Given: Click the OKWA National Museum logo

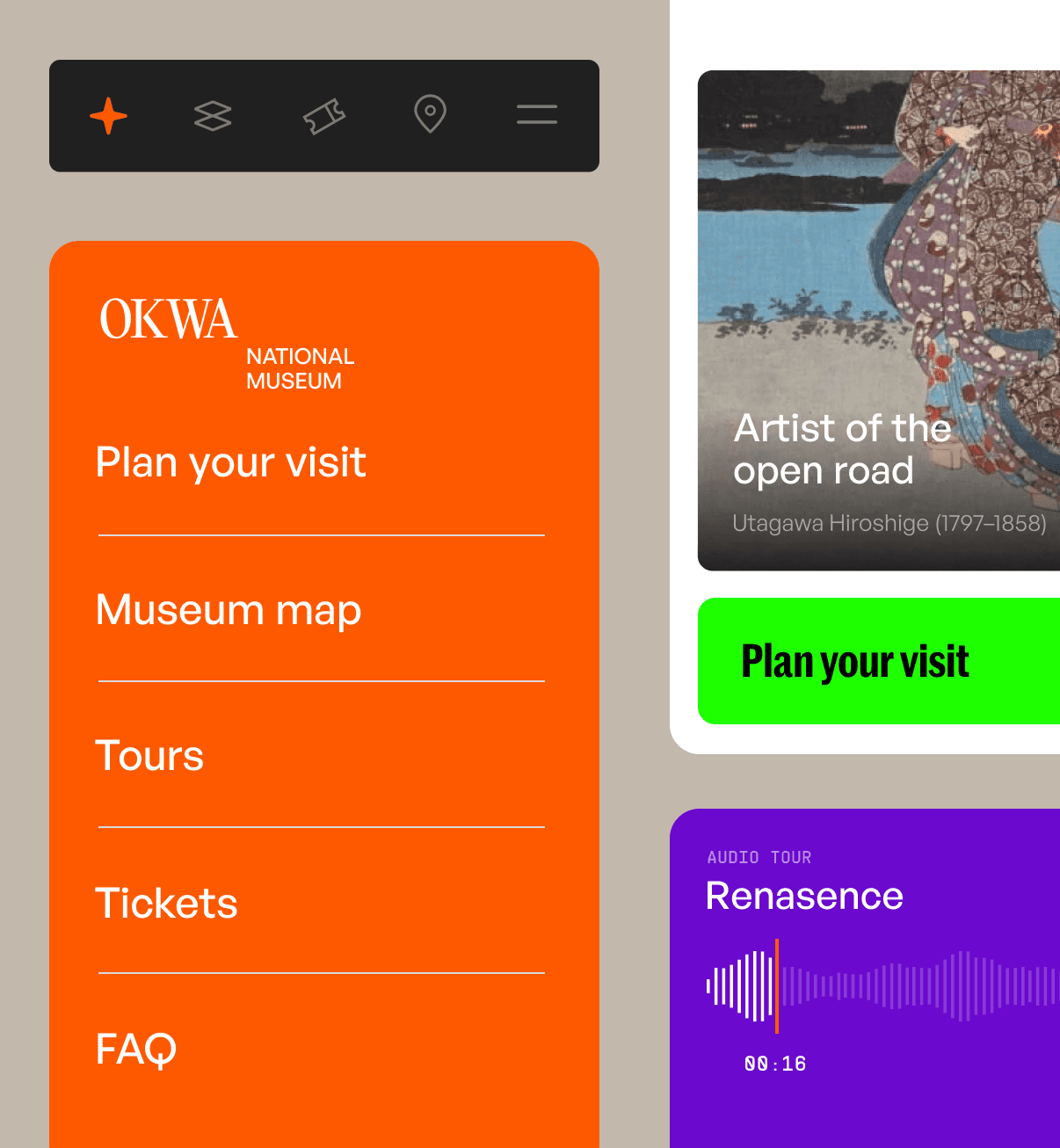Looking at the screenshot, I should click(227, 344).
